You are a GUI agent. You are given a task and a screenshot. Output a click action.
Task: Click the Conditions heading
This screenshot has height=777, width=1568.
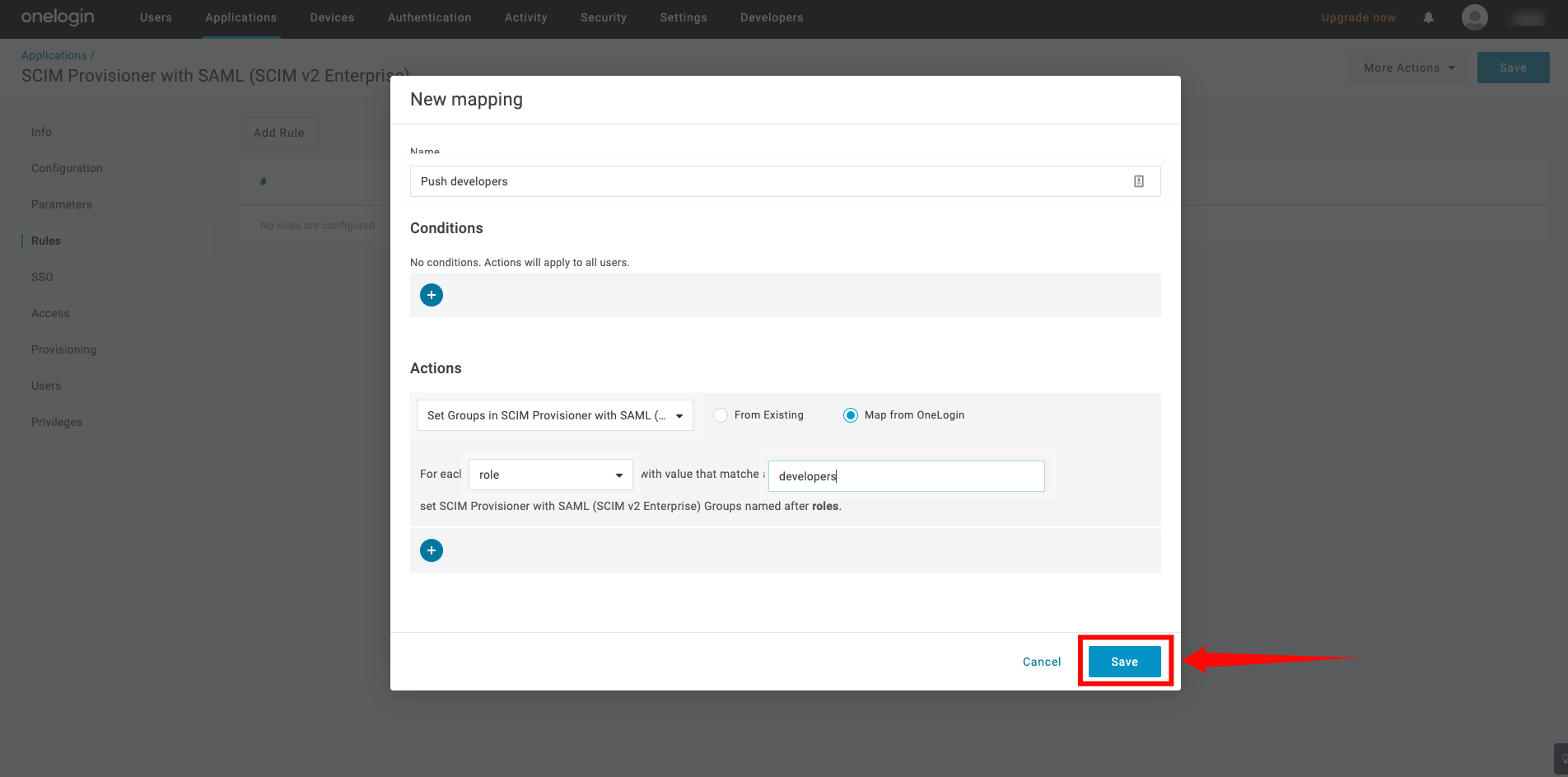[x=446, y=228]
